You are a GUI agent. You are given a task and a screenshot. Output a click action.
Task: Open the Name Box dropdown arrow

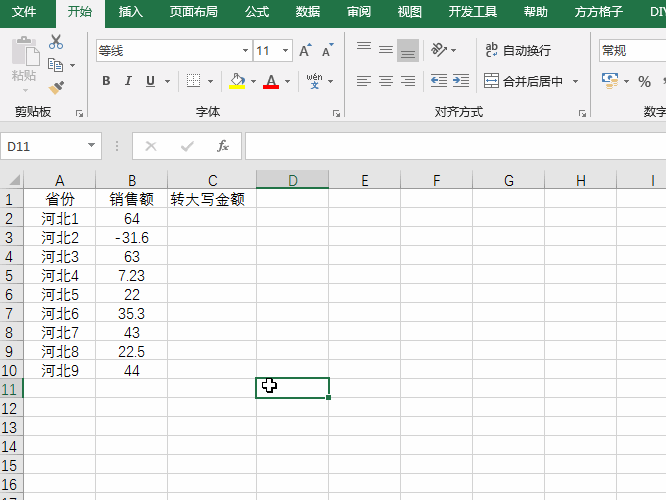pos(91,145)
